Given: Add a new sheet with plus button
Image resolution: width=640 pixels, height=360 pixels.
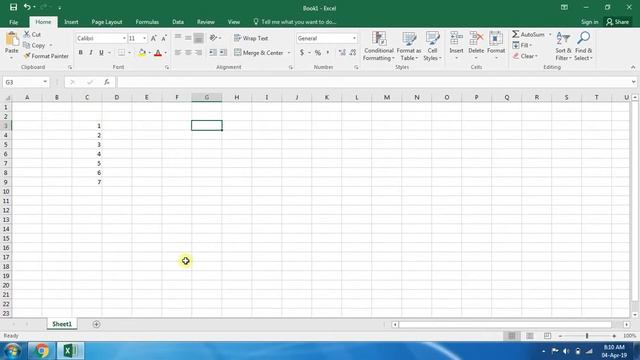Looking at the screenshot, I should point(96,324).
